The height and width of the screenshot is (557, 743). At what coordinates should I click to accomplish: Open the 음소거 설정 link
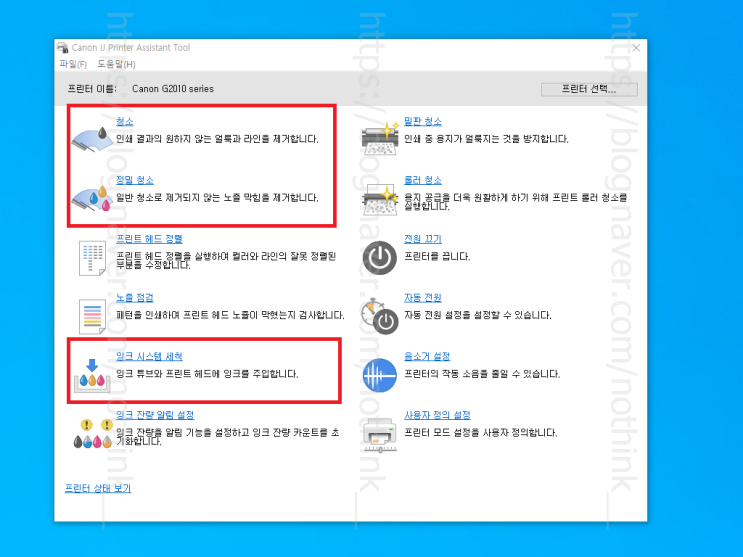(x=427, y=356)
